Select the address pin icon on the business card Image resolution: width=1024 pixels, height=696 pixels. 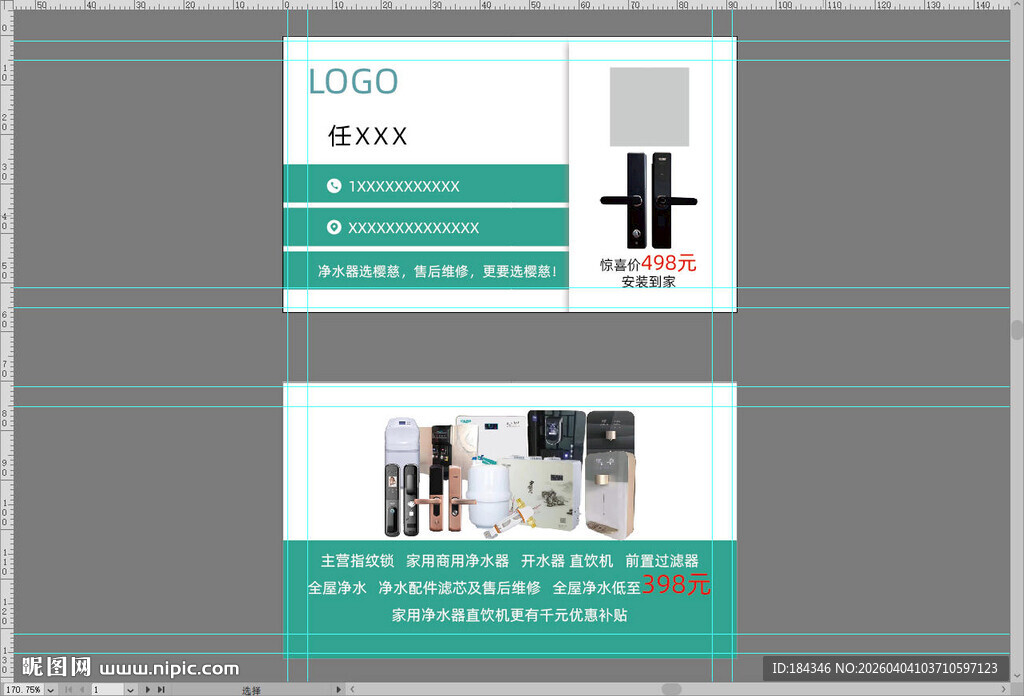pyautogui.click(x=335, y=227)
